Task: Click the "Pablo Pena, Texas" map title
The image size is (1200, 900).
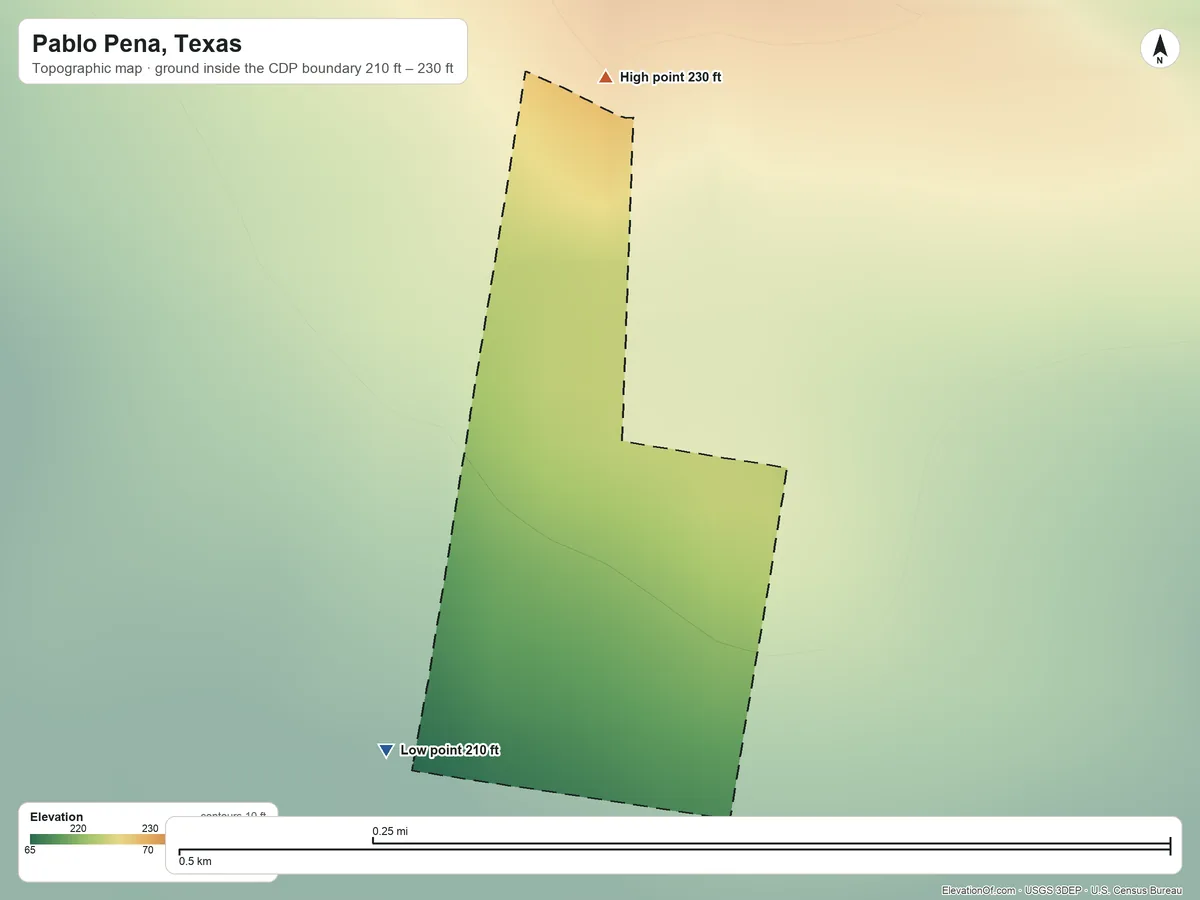Action: click(x=137, y=44)
